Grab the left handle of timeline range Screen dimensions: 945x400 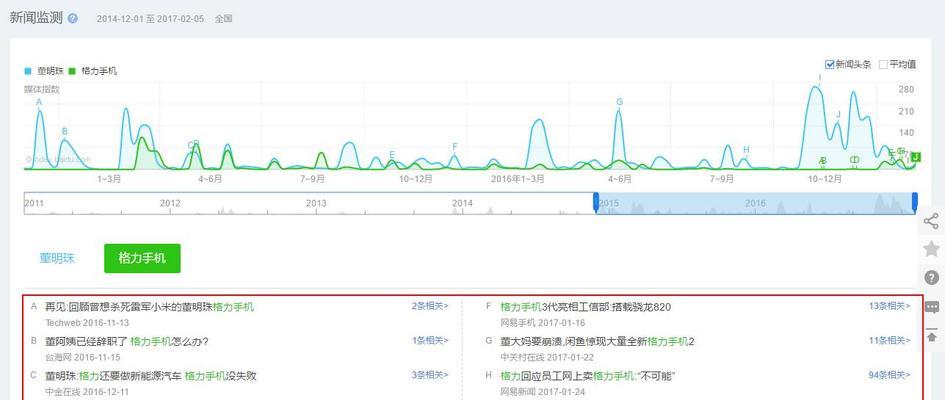[596, 201]
